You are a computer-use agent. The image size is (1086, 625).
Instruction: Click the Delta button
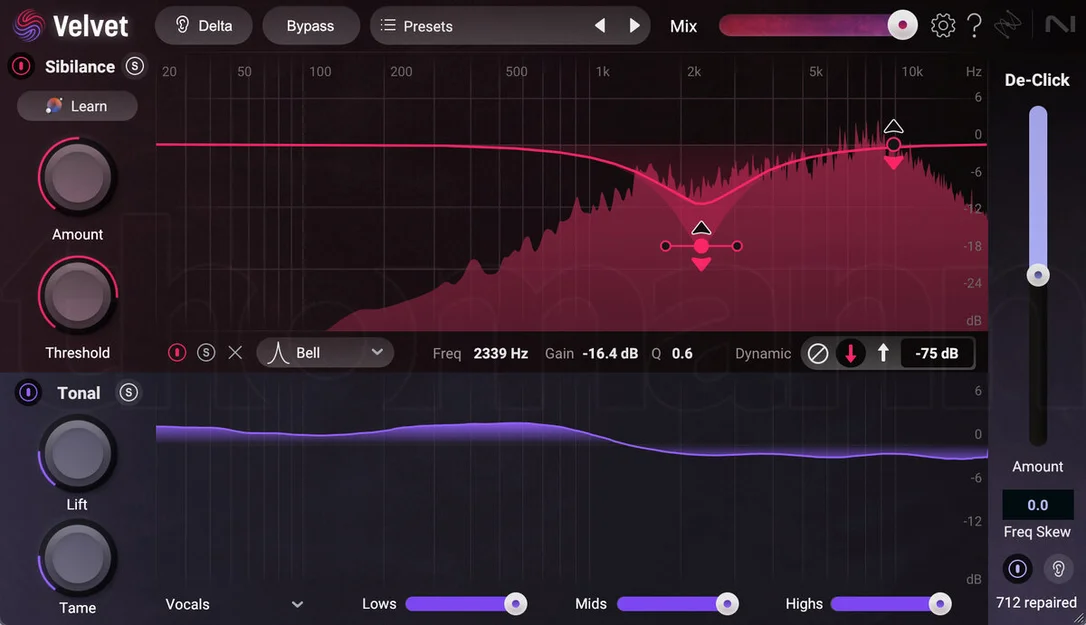[x=204, y=26]
